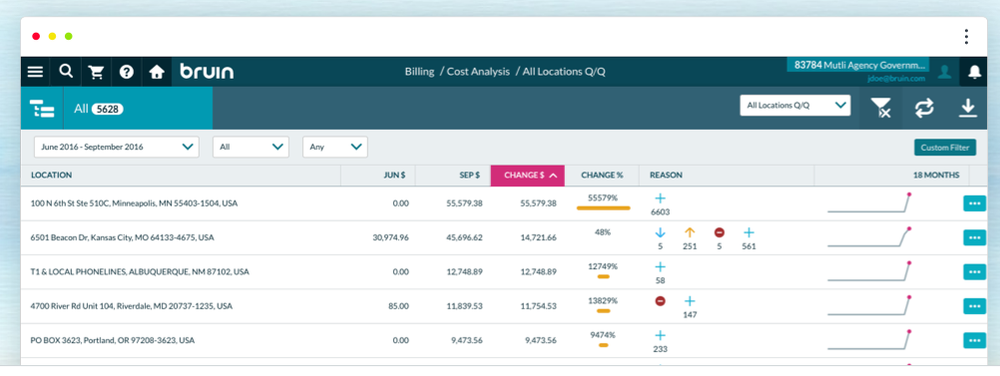This screenshot has height=376, width=1000.
Task: Open the shopping cart icon
Action: click(x=96, y=72)
